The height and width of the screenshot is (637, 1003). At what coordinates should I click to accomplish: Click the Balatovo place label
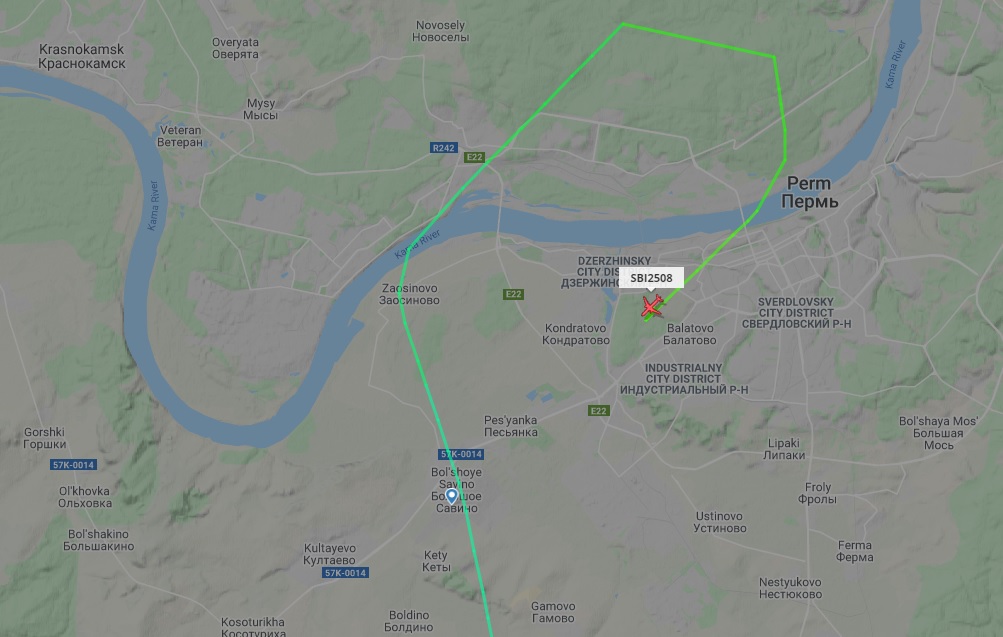(690, 334)
